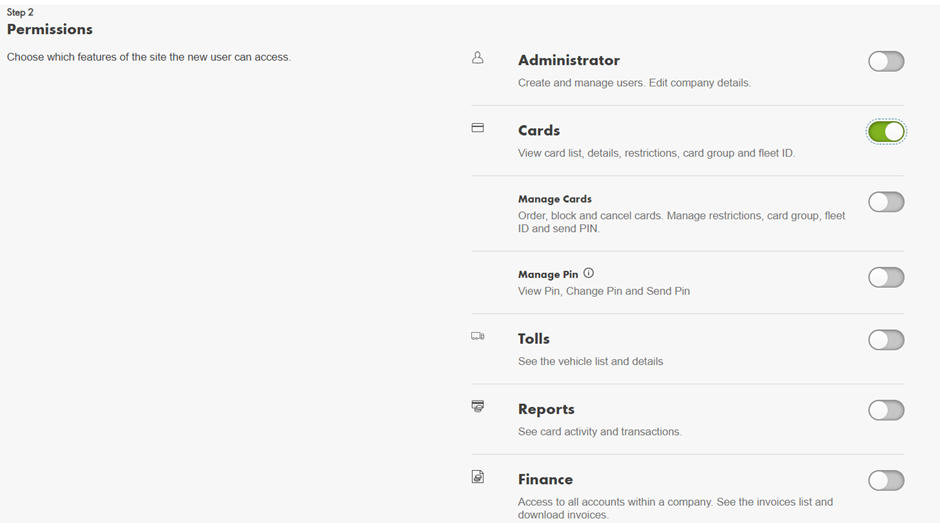Disable the Cards permission toggle

tap(886, 132)
